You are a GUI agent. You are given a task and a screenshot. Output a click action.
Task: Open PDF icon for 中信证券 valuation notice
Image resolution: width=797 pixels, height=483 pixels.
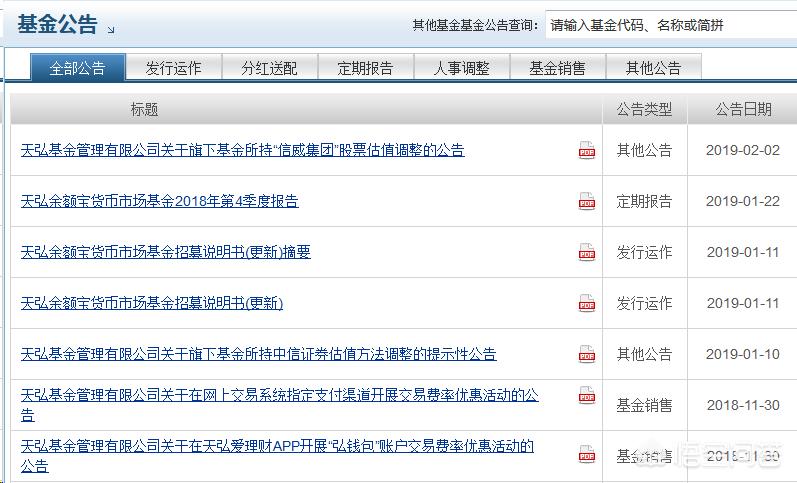586,354
